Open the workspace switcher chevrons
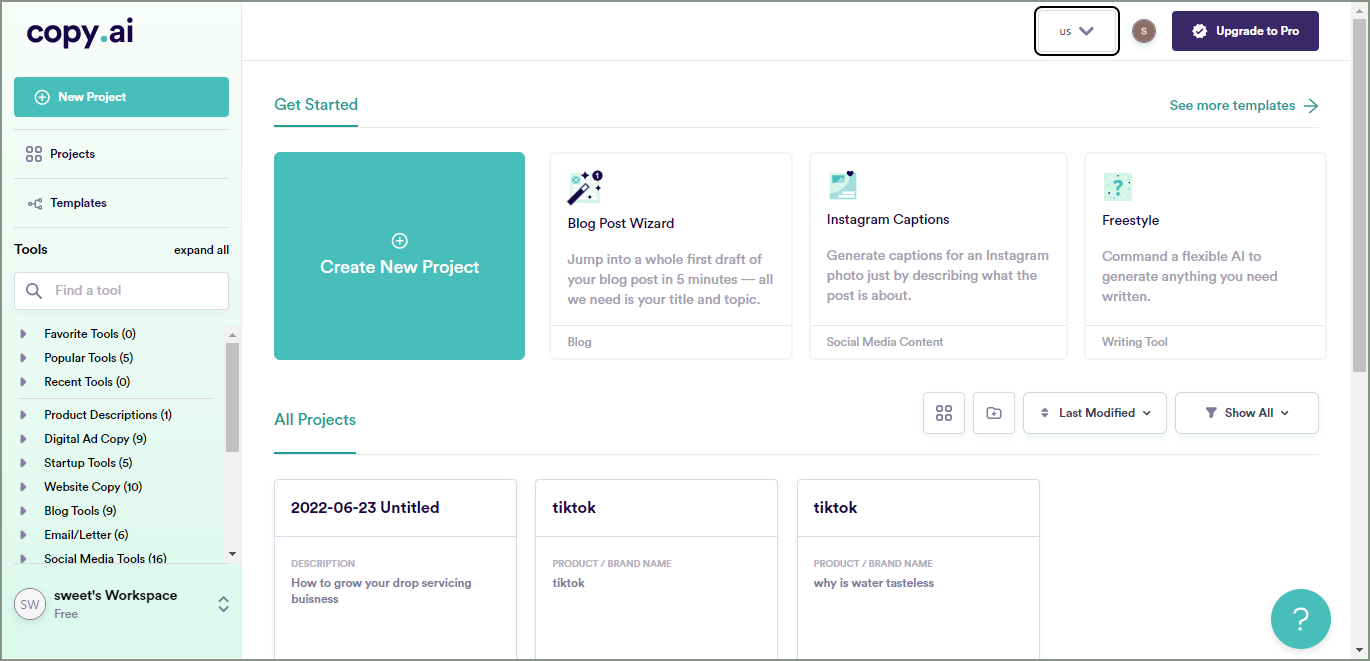 (x=224, y=604)
